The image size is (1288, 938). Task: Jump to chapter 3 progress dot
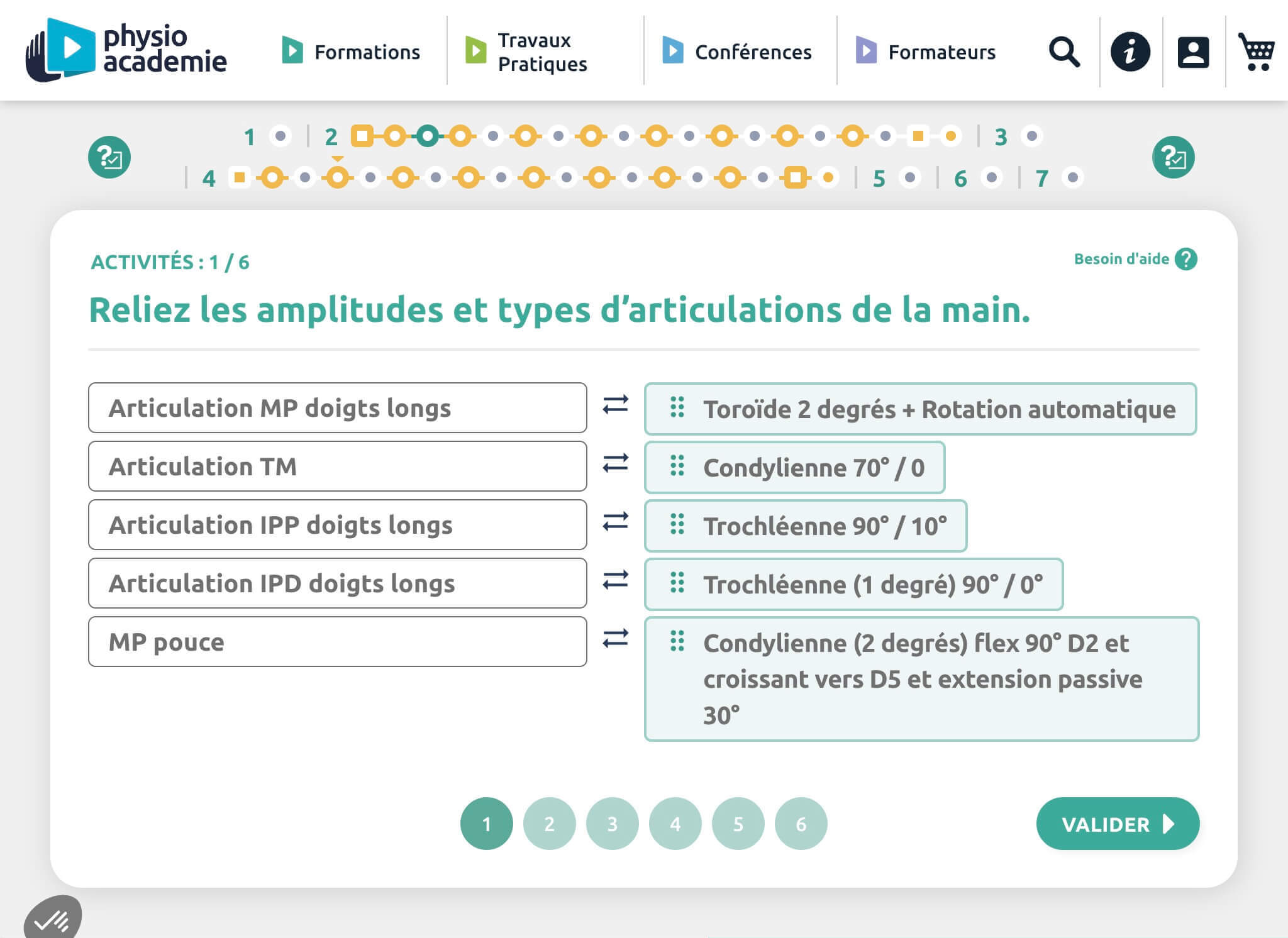1031,136
